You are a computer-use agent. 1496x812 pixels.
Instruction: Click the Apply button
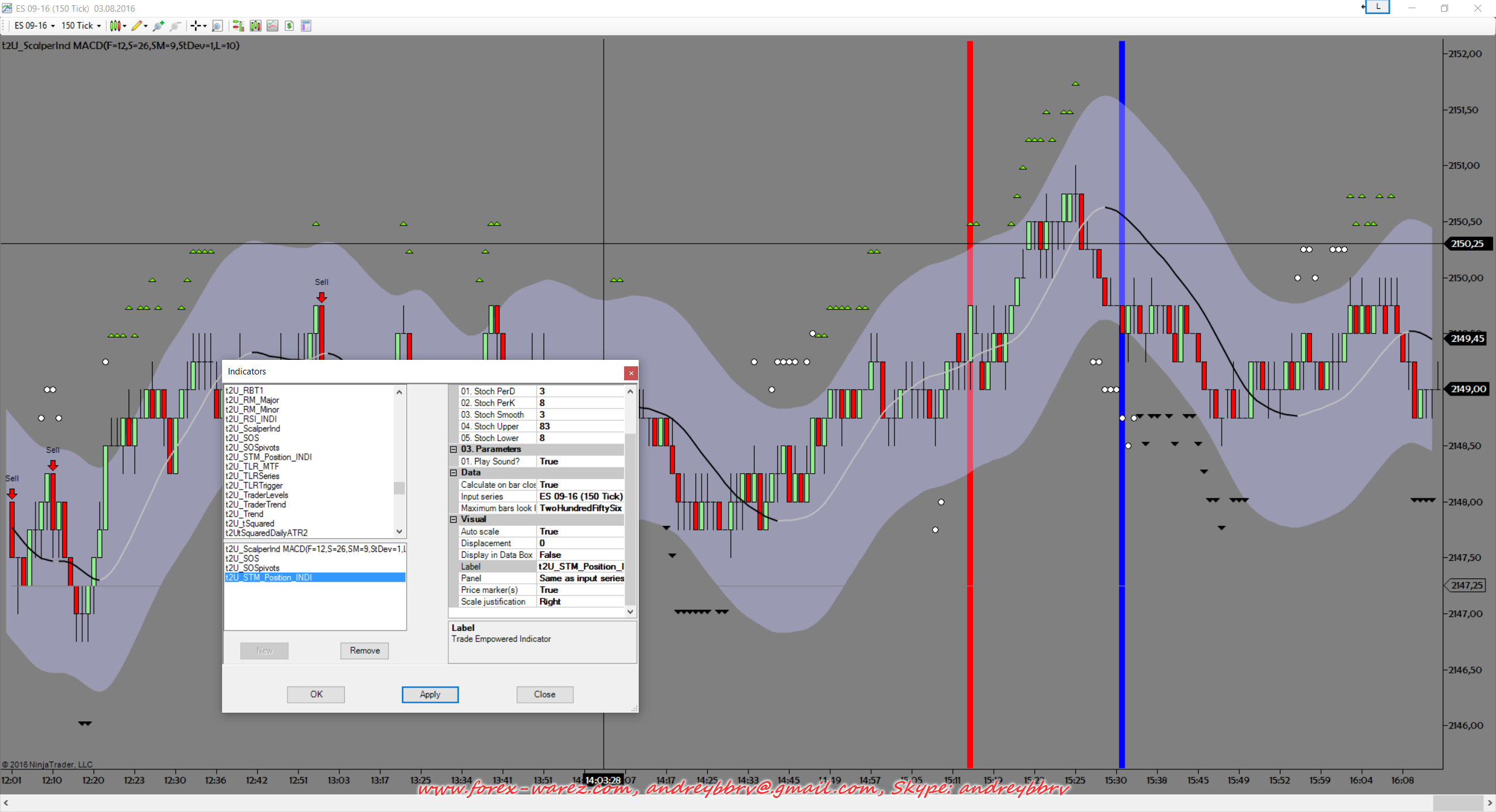coord(430,694)
